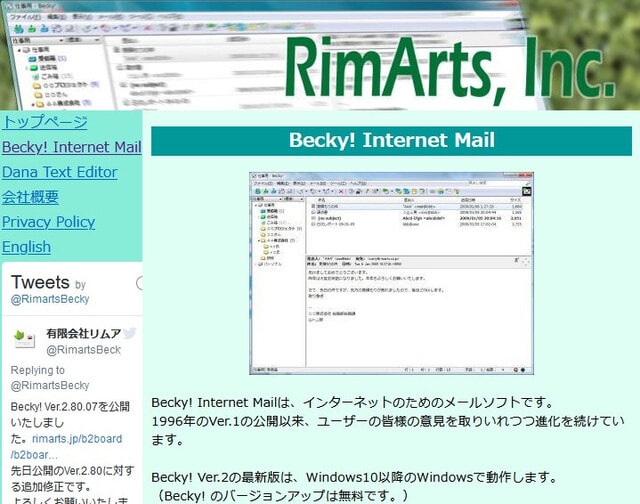The image size is (640, 504).
Task: Click the tweet author avatar icon
Action: pyautogui.click(x=24, y=340)
